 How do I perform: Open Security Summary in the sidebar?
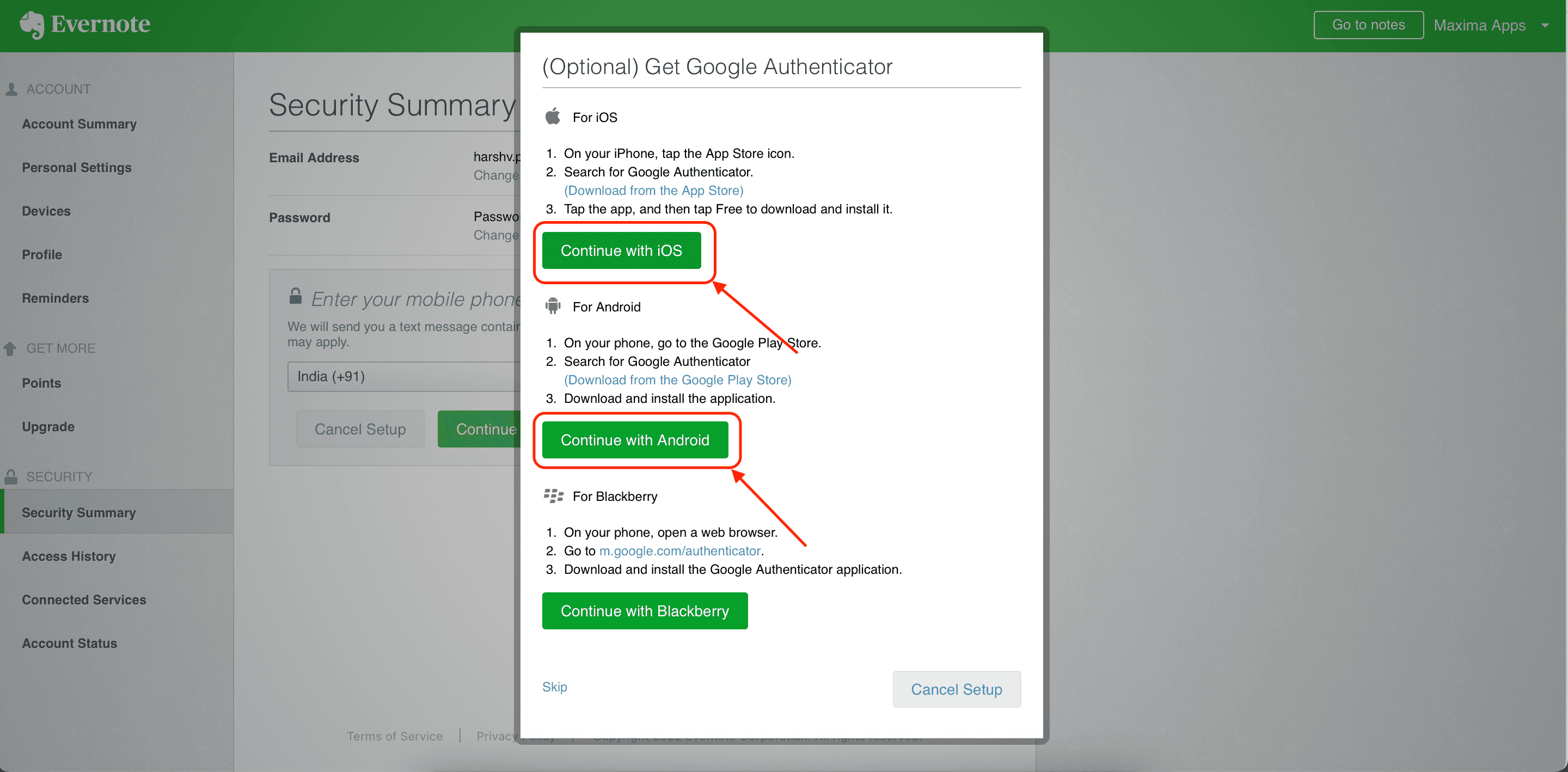117,512
